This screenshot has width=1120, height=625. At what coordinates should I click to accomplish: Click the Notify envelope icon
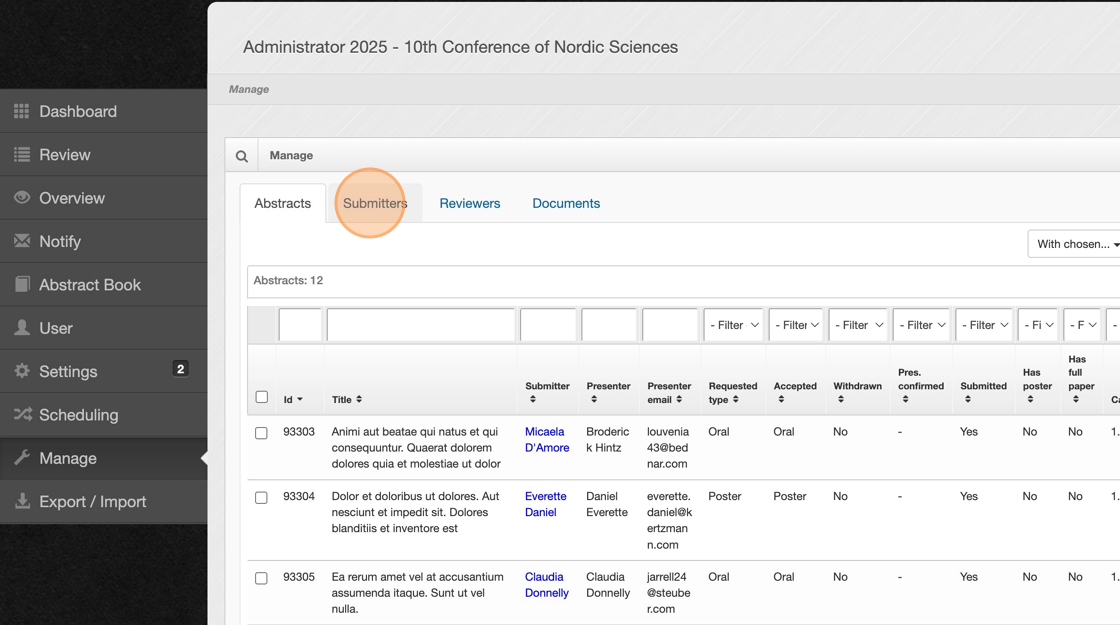(22, 241)
